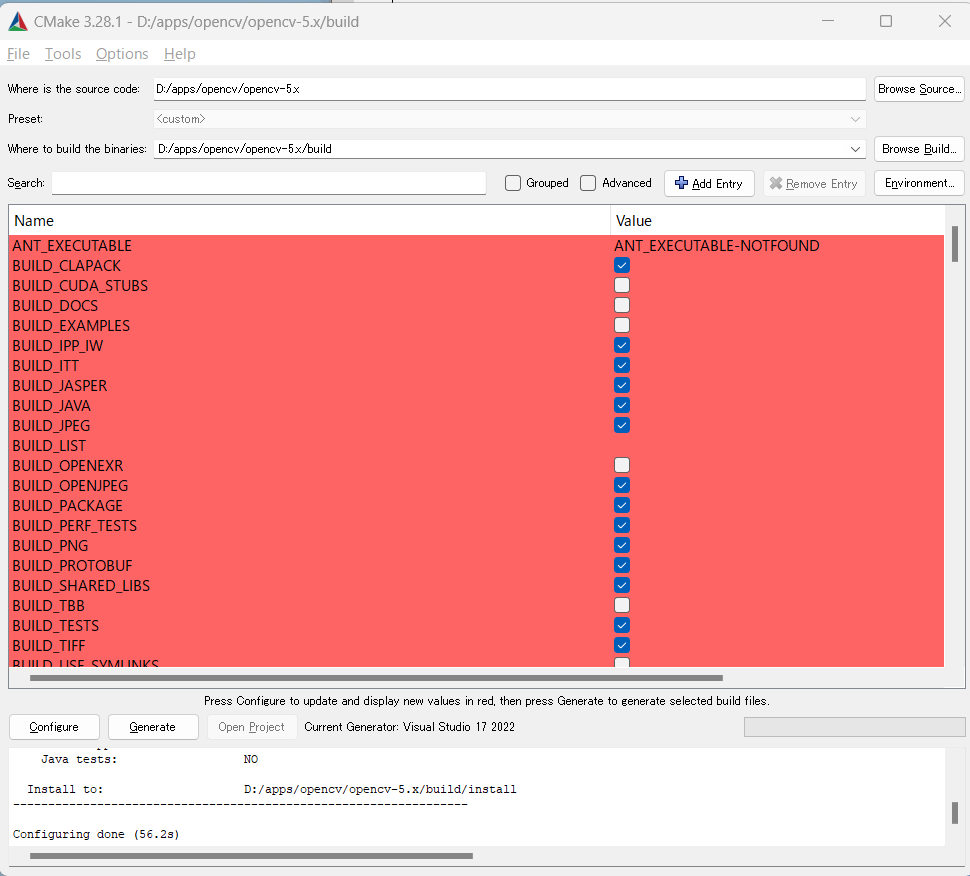Uncheck the BUILD_PACKAGE checkbox
Screen dimensions: 970x876
(x=622, y=505)
